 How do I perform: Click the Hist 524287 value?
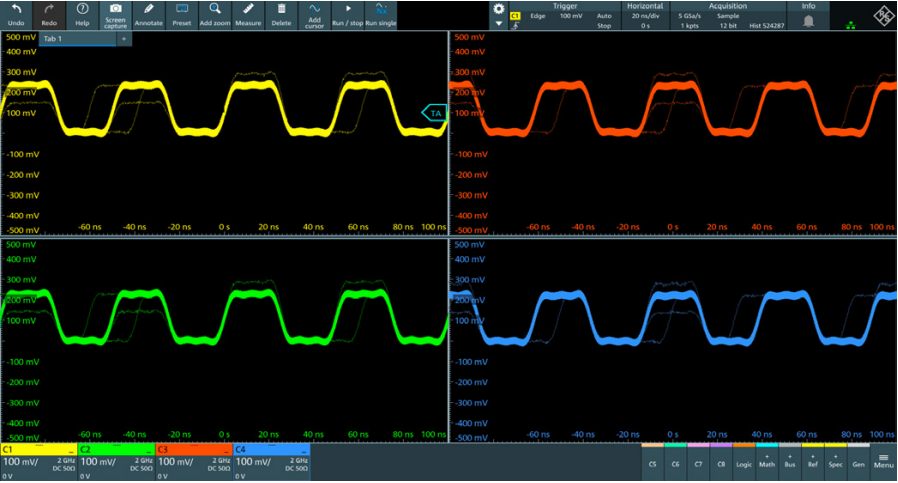tap(767, 26)
